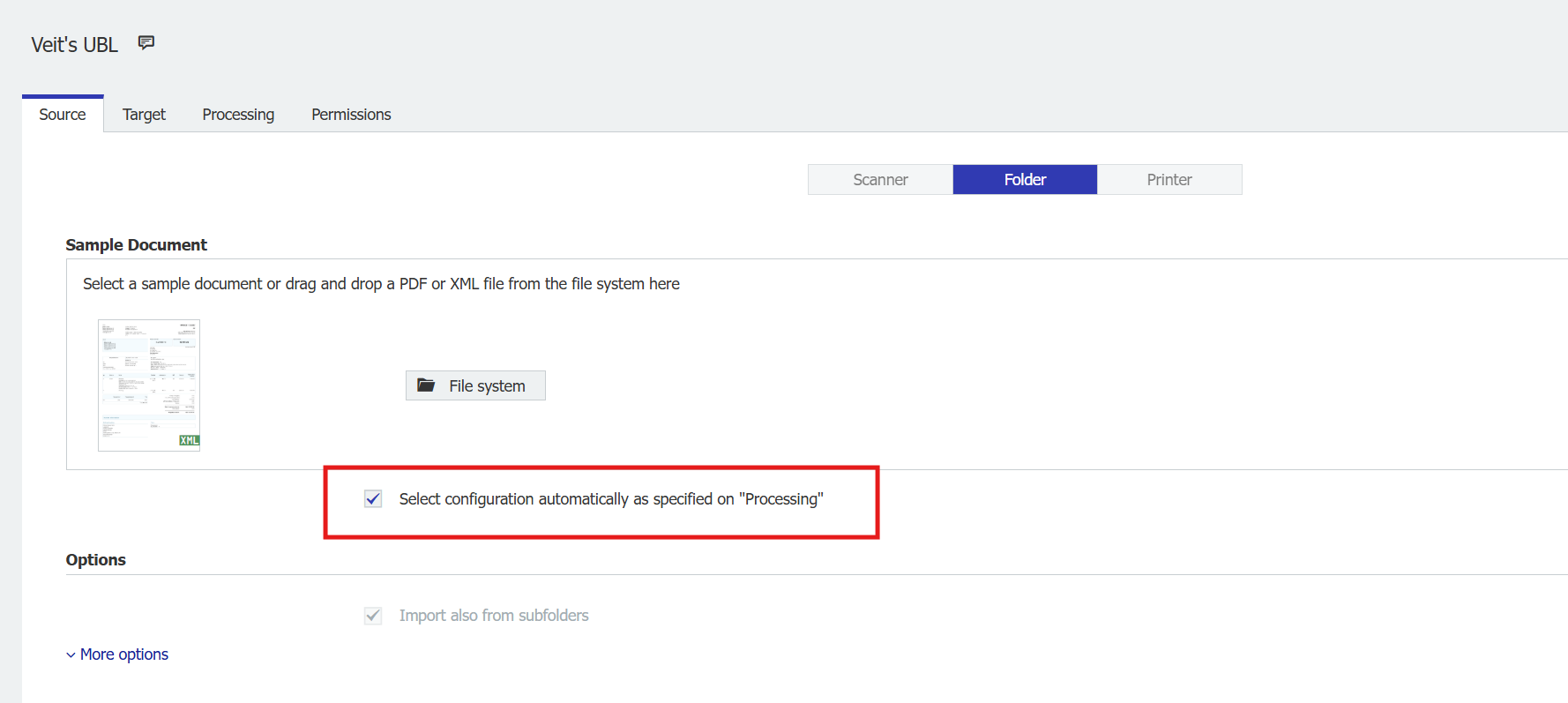The height and width of the screenshot is (703, 1568).
Task: Toggle Import also from subfolders checkbox
Action: click(x=373, y=616)
